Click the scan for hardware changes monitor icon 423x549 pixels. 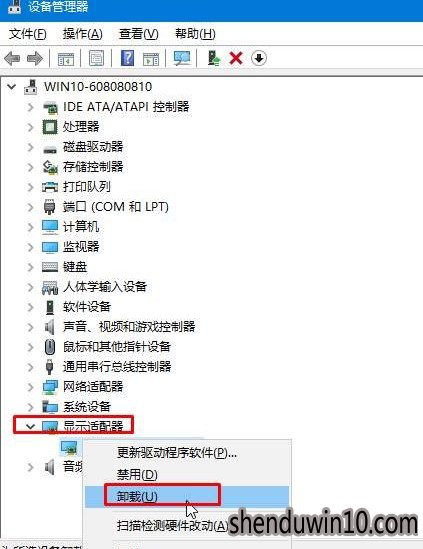pos(182,58)
